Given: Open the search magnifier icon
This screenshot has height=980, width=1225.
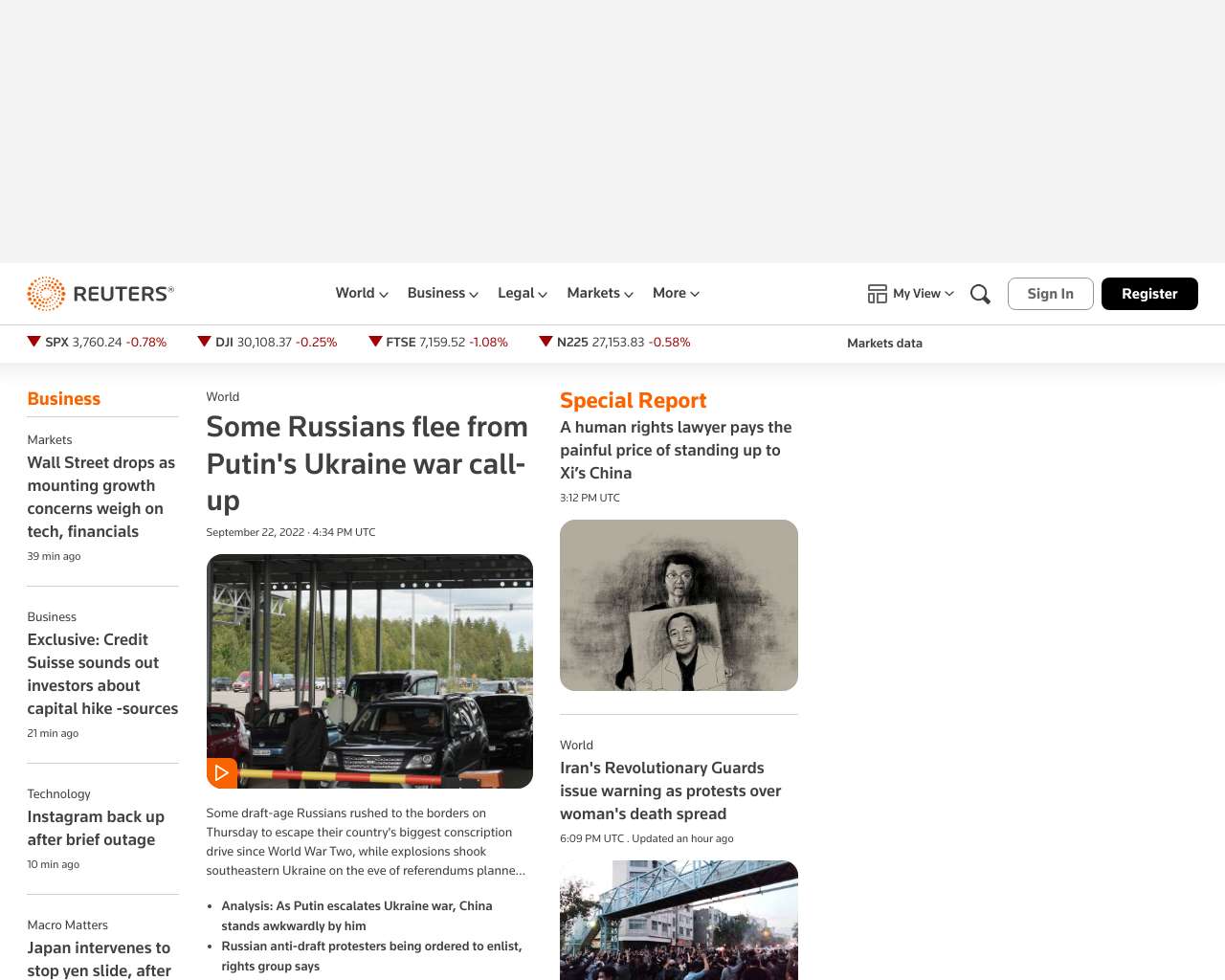Looking at the screenshot, I should pyautogui.click(x=980, y=294).
